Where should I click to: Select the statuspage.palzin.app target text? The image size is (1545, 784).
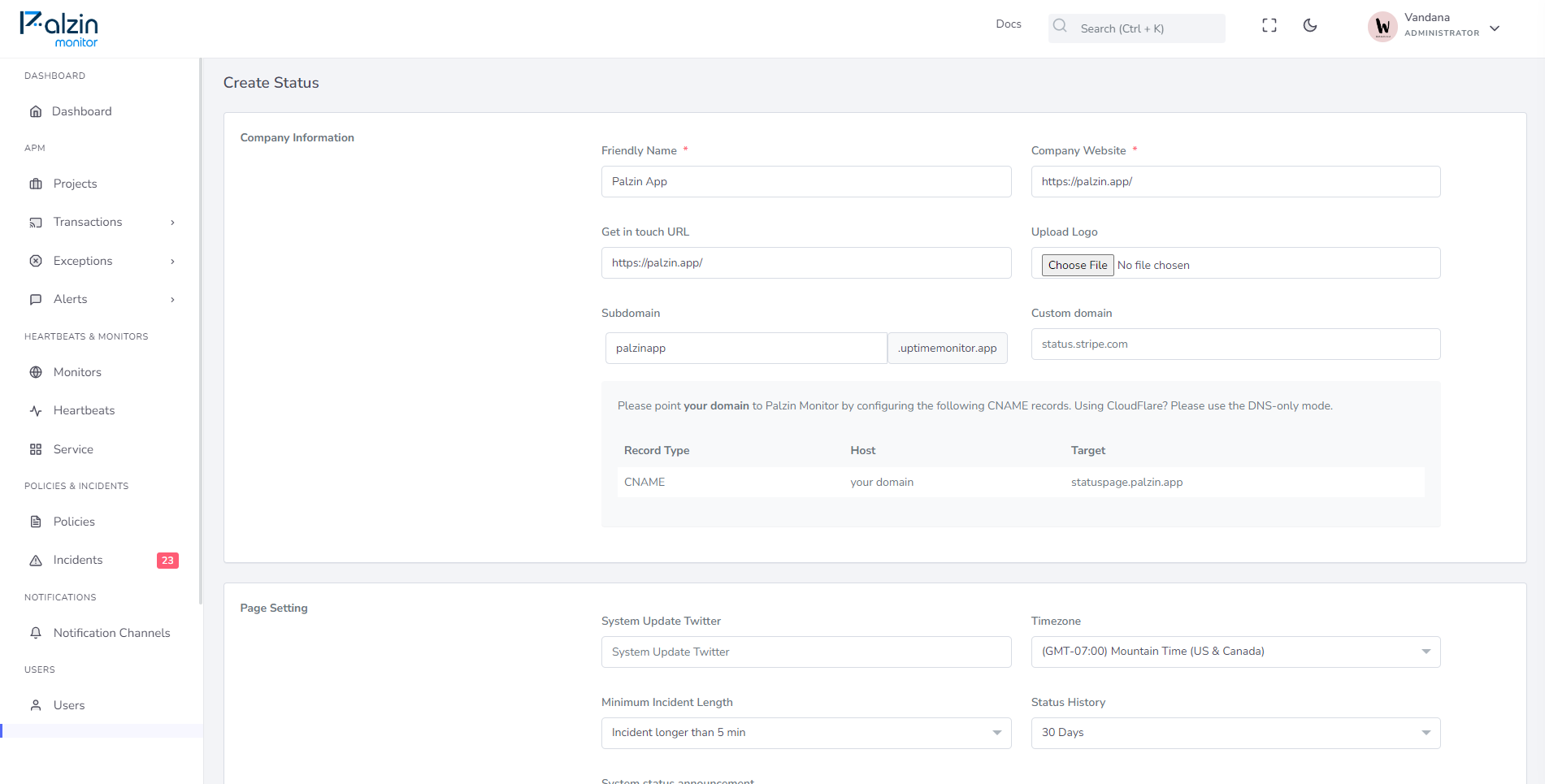(x=1126, y=482)
